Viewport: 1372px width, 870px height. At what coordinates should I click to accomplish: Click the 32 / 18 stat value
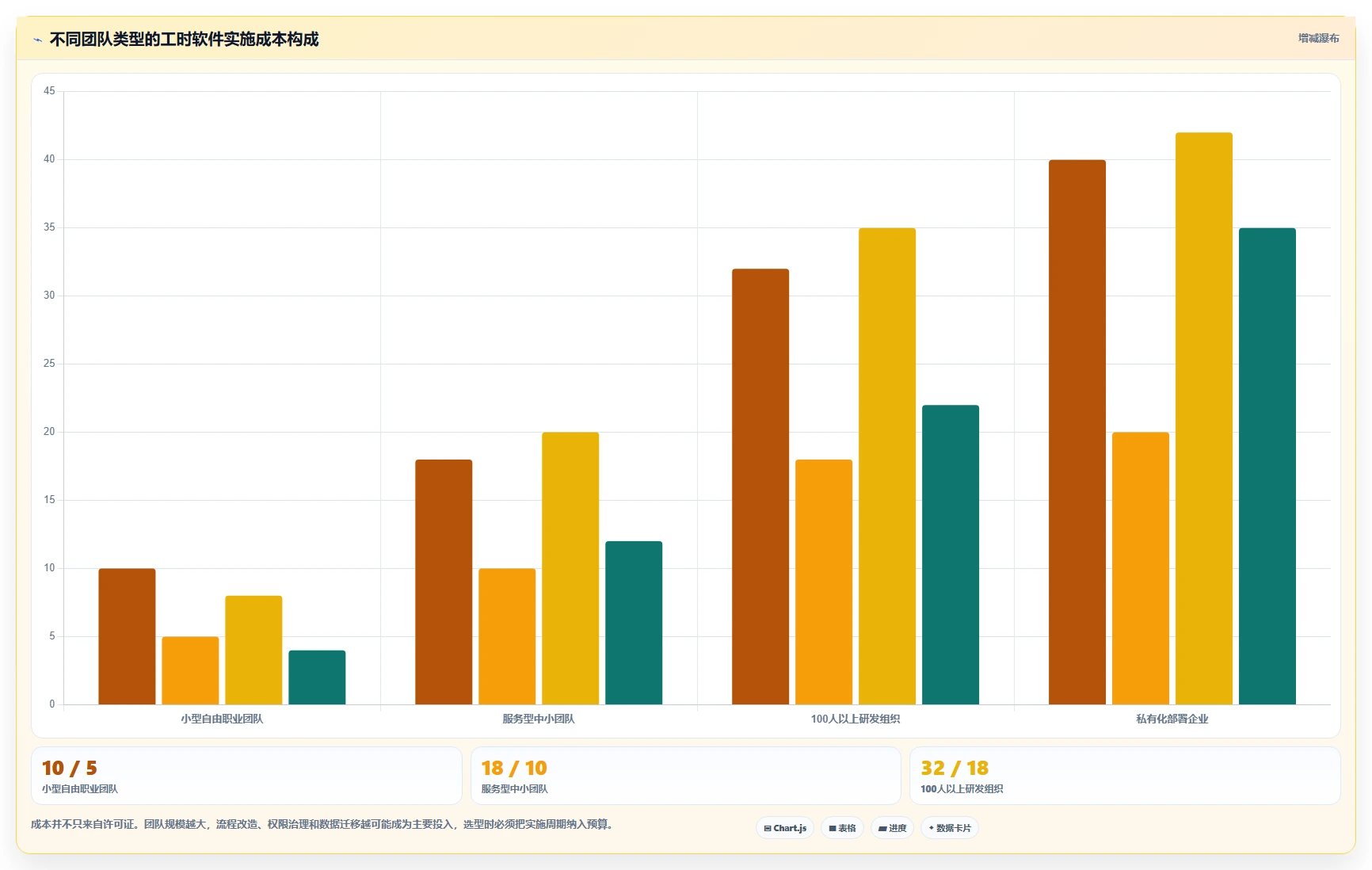click(x=955, y=768)
